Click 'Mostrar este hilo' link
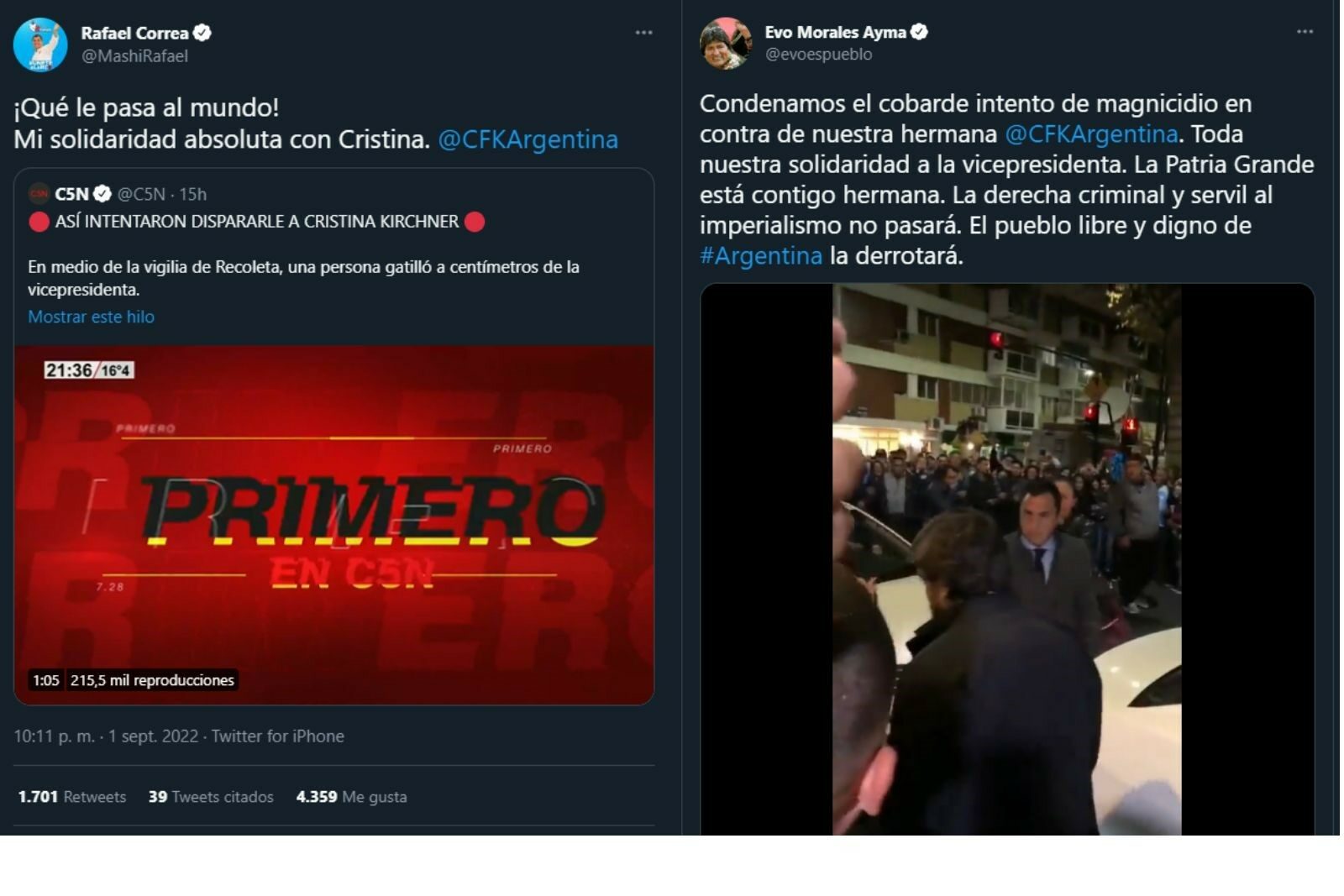The width and height of the screenshot is (1344, 896). (x=91, y=317)
